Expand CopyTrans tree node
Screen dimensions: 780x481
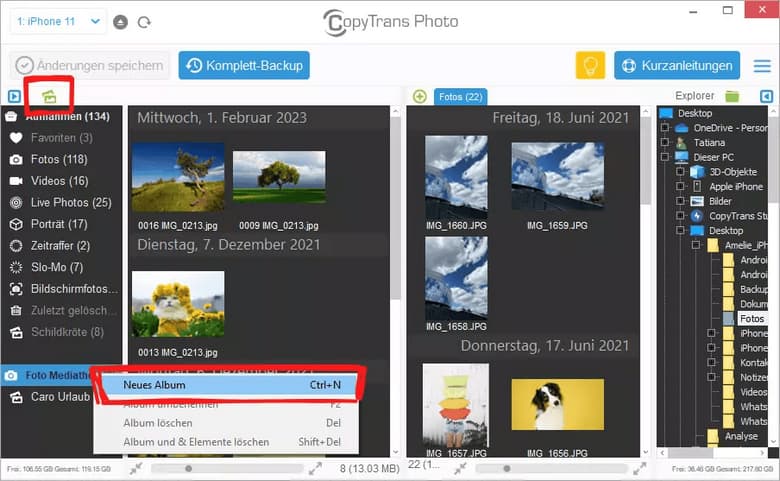(681, 216)
